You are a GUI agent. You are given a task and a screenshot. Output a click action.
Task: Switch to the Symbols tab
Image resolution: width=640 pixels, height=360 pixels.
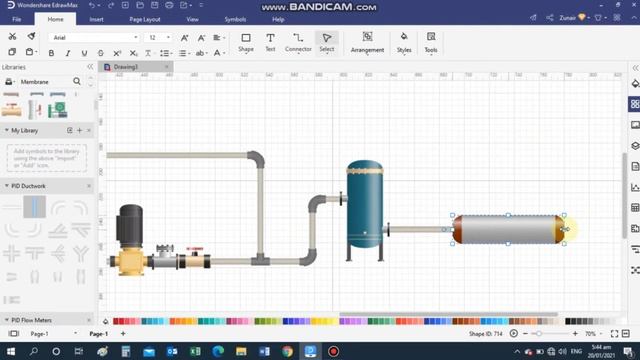click(x=235, y=19)
